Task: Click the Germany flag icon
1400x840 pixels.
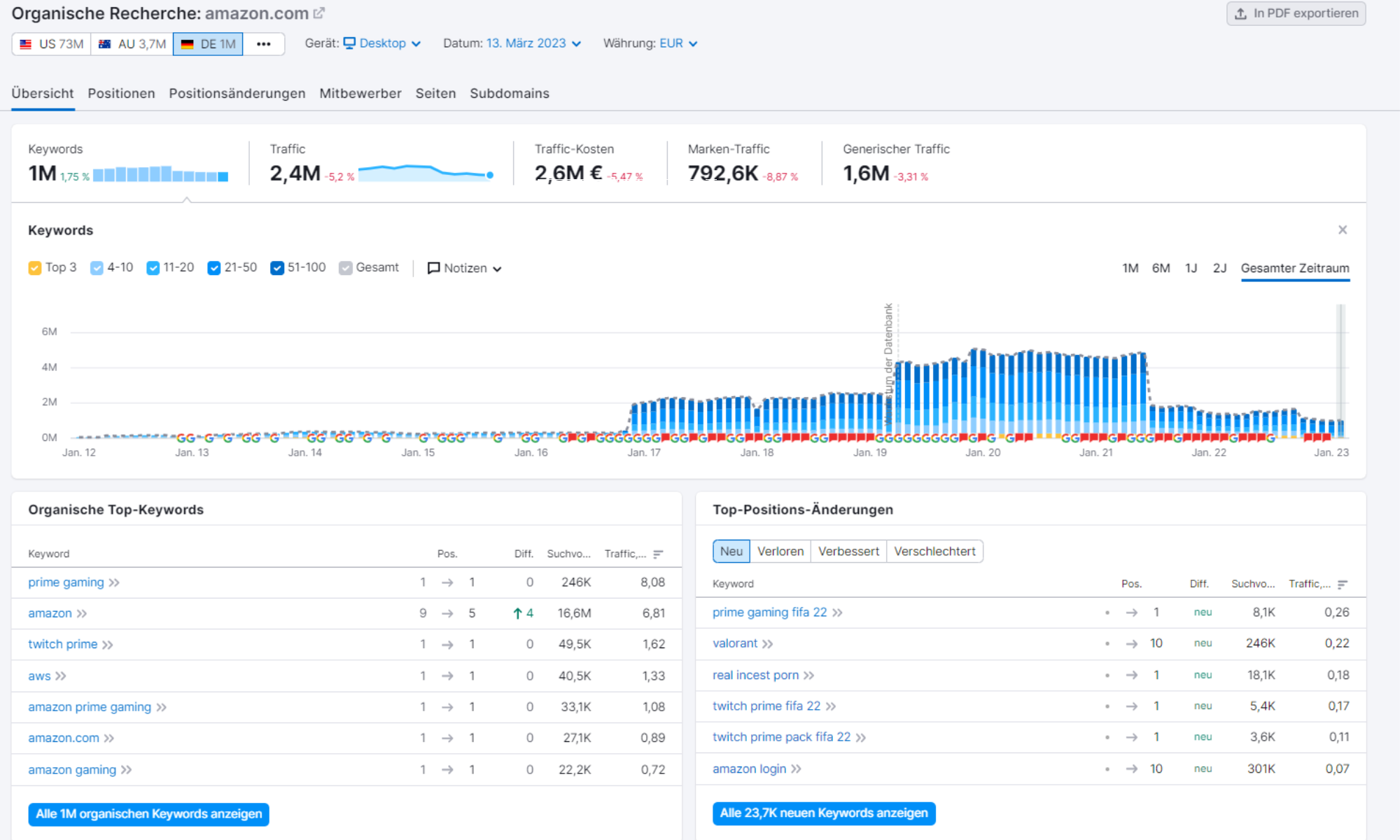Action: pyautogui.click(x=187, y=44)
